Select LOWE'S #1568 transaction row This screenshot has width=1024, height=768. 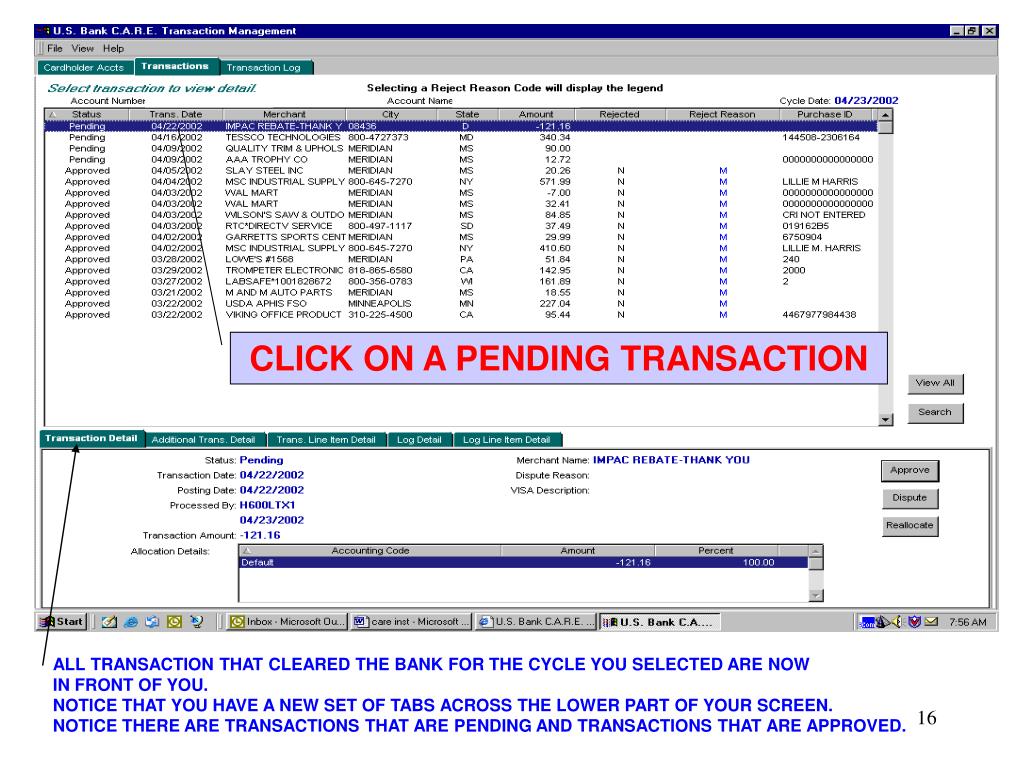point(461,259)
